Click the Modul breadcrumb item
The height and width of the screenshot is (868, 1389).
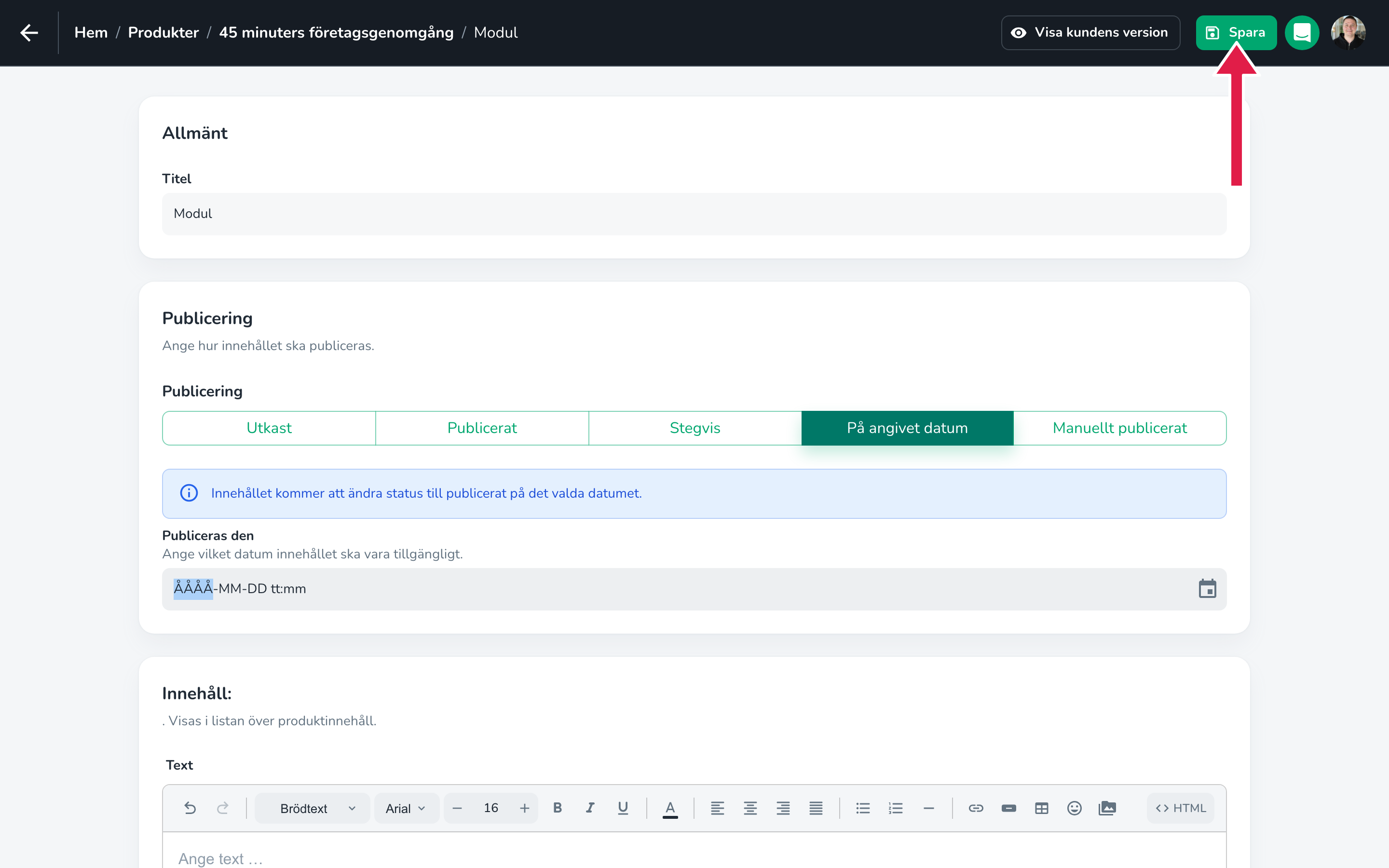click(x=496, y=33)
